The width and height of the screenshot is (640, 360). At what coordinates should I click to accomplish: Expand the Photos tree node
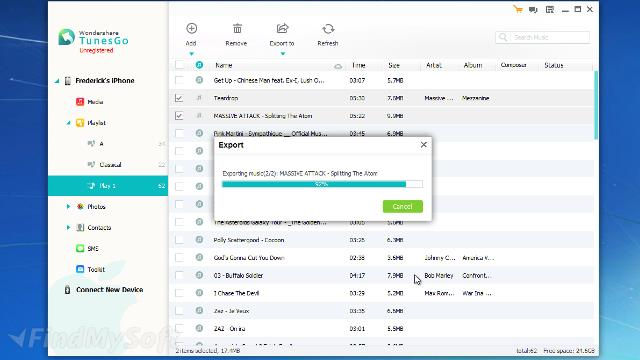tap(68, 207)
